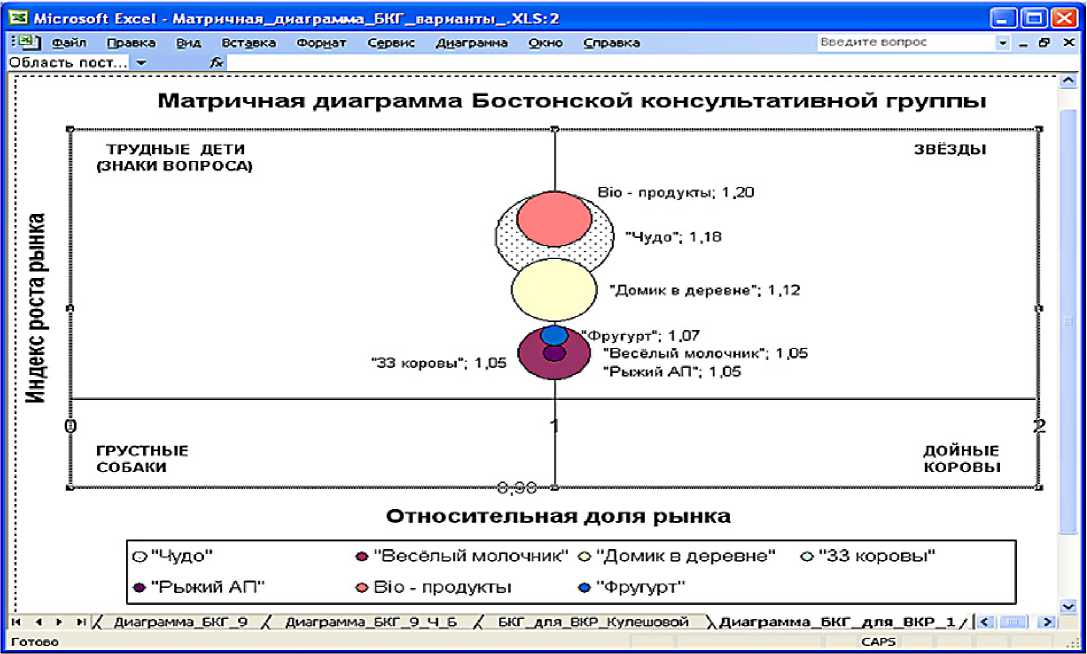Close the workbook via menu bar X

(1068, 43)
